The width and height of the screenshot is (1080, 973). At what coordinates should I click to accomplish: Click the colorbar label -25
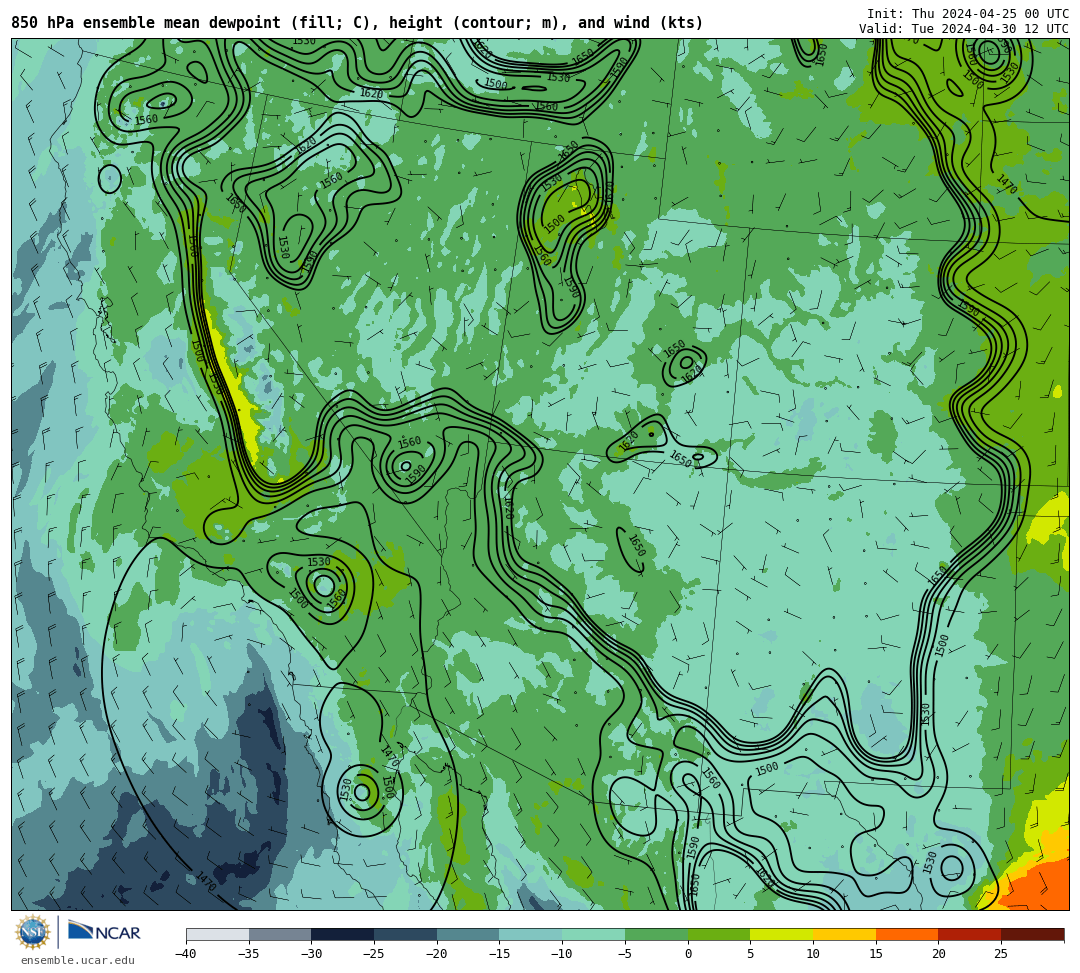click(373, 954)
